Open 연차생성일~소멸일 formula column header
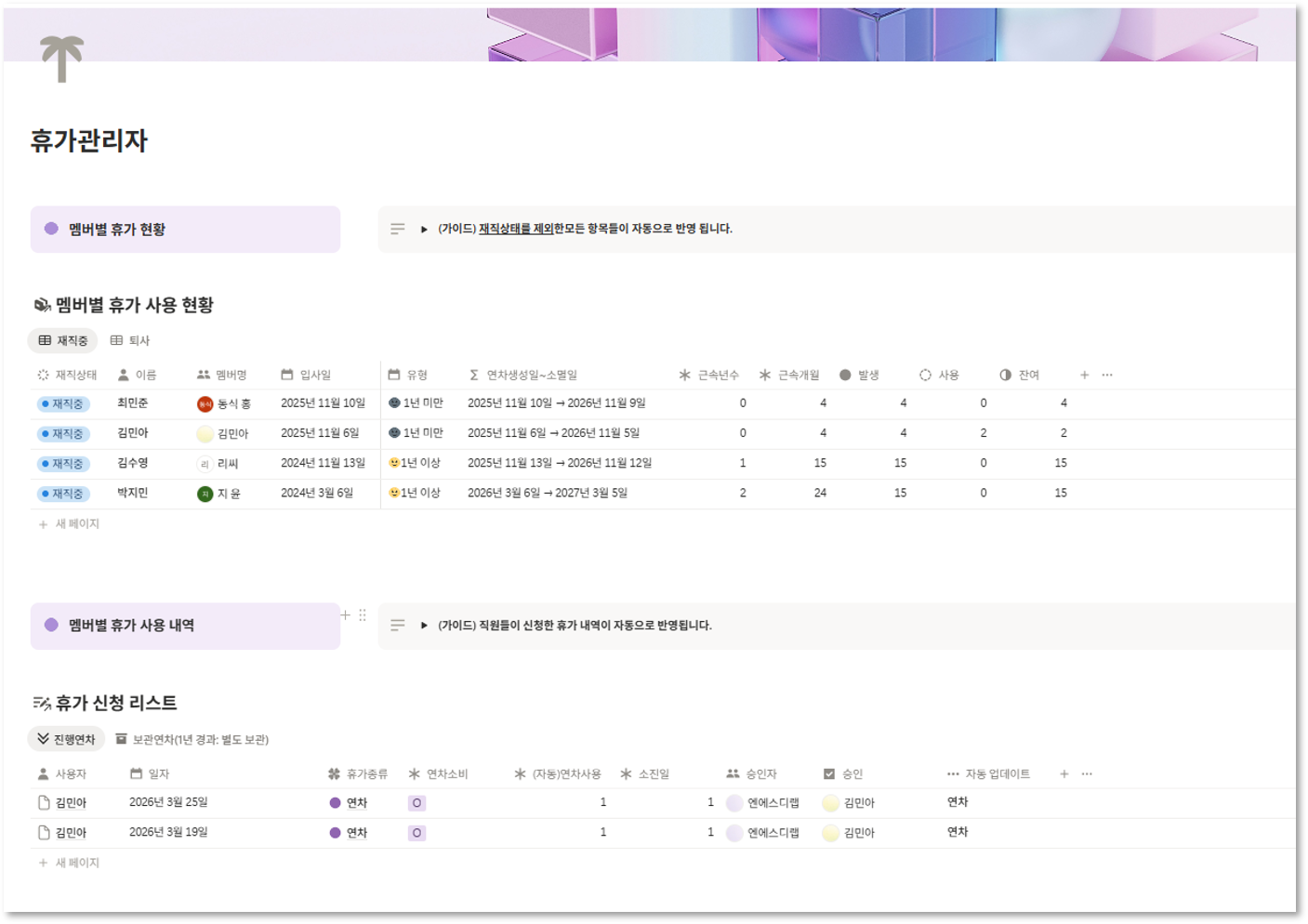The width and height of the screenshot is (1308, 924). point(523,376)
